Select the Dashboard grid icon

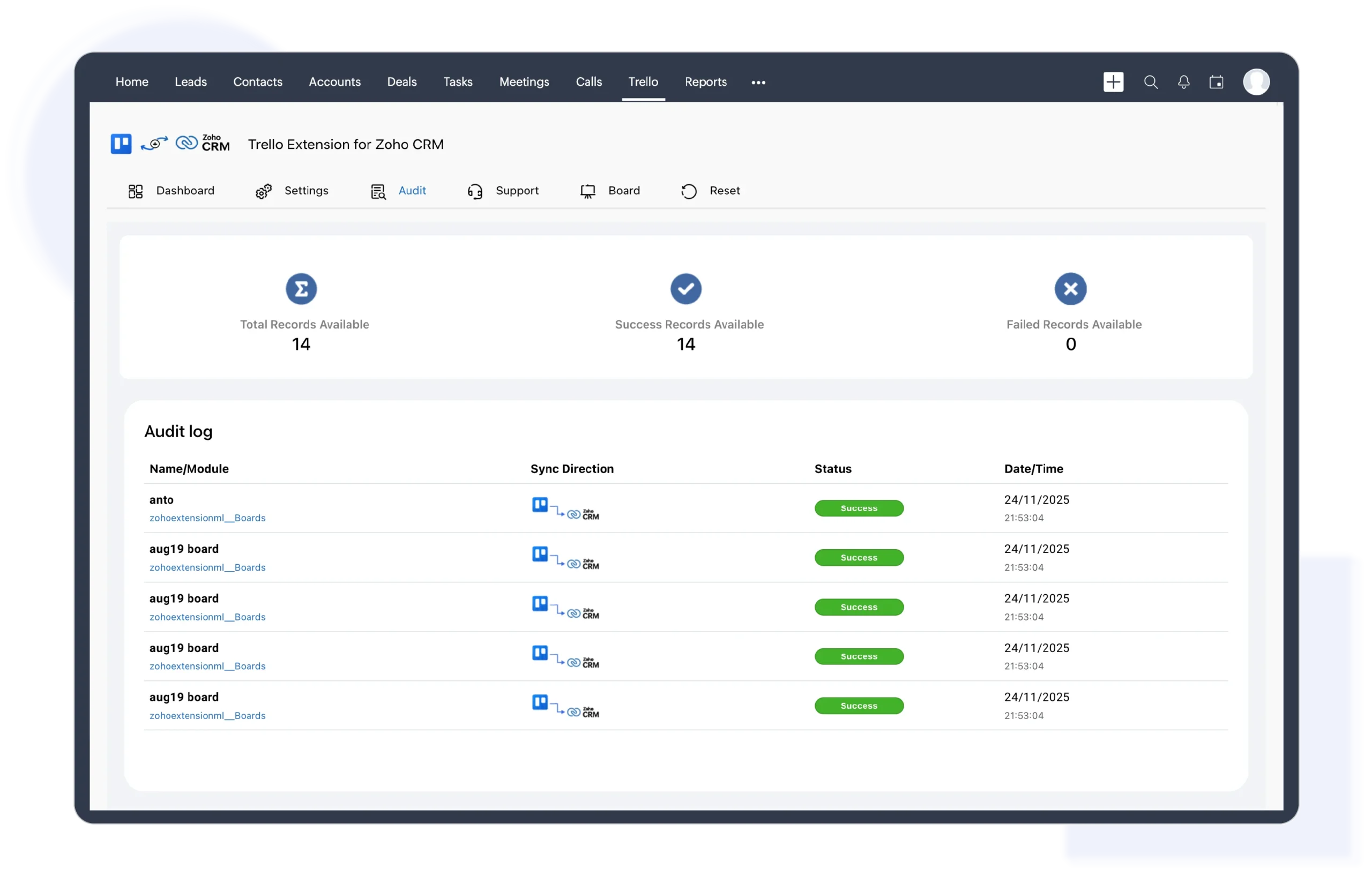[136, 191]
